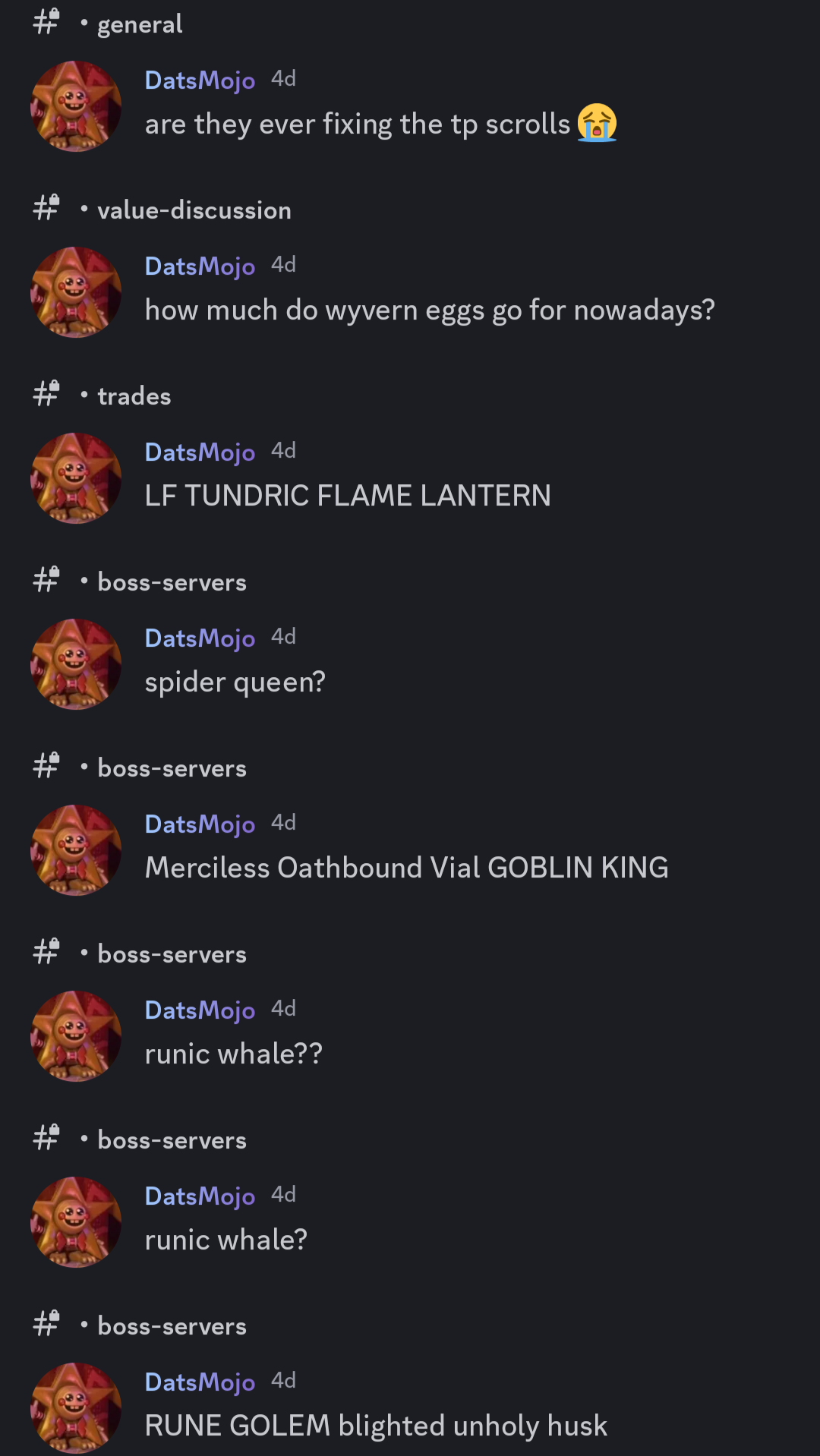Viewport: 820px width, 1456px height.
Task: Jump to 'RUNE GOLEM blighted unholy husk' message
Action: click(x=376, y=1426)
